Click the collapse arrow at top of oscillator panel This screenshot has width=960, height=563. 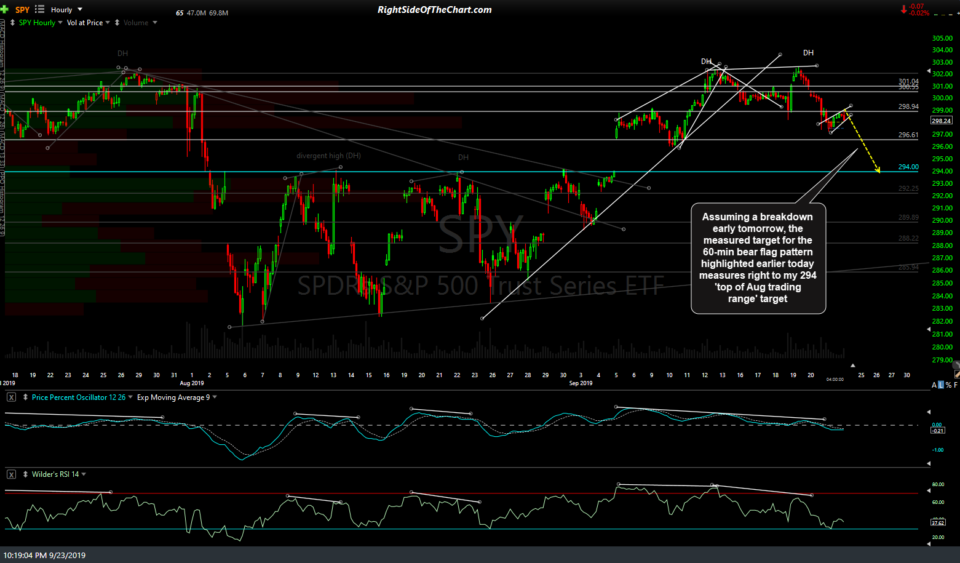coord(928,412)
